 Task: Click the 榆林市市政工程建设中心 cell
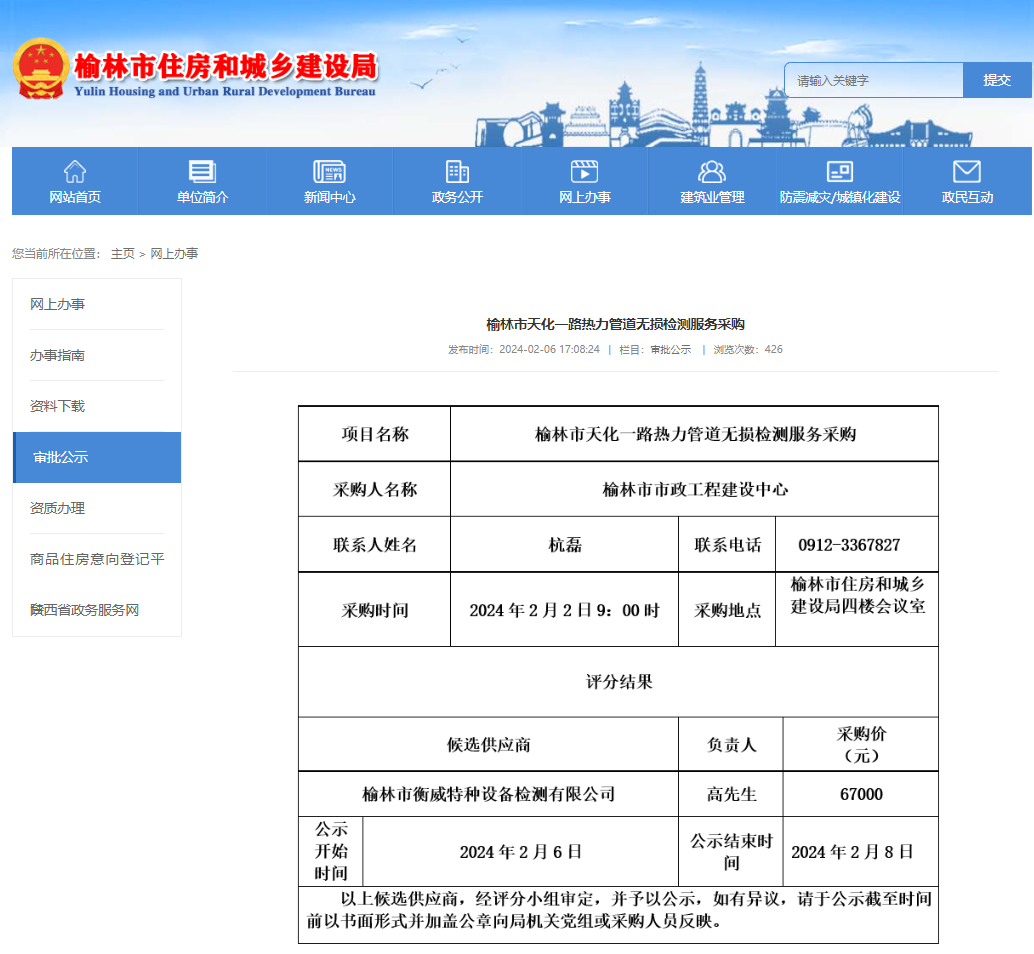coord(694,490)
